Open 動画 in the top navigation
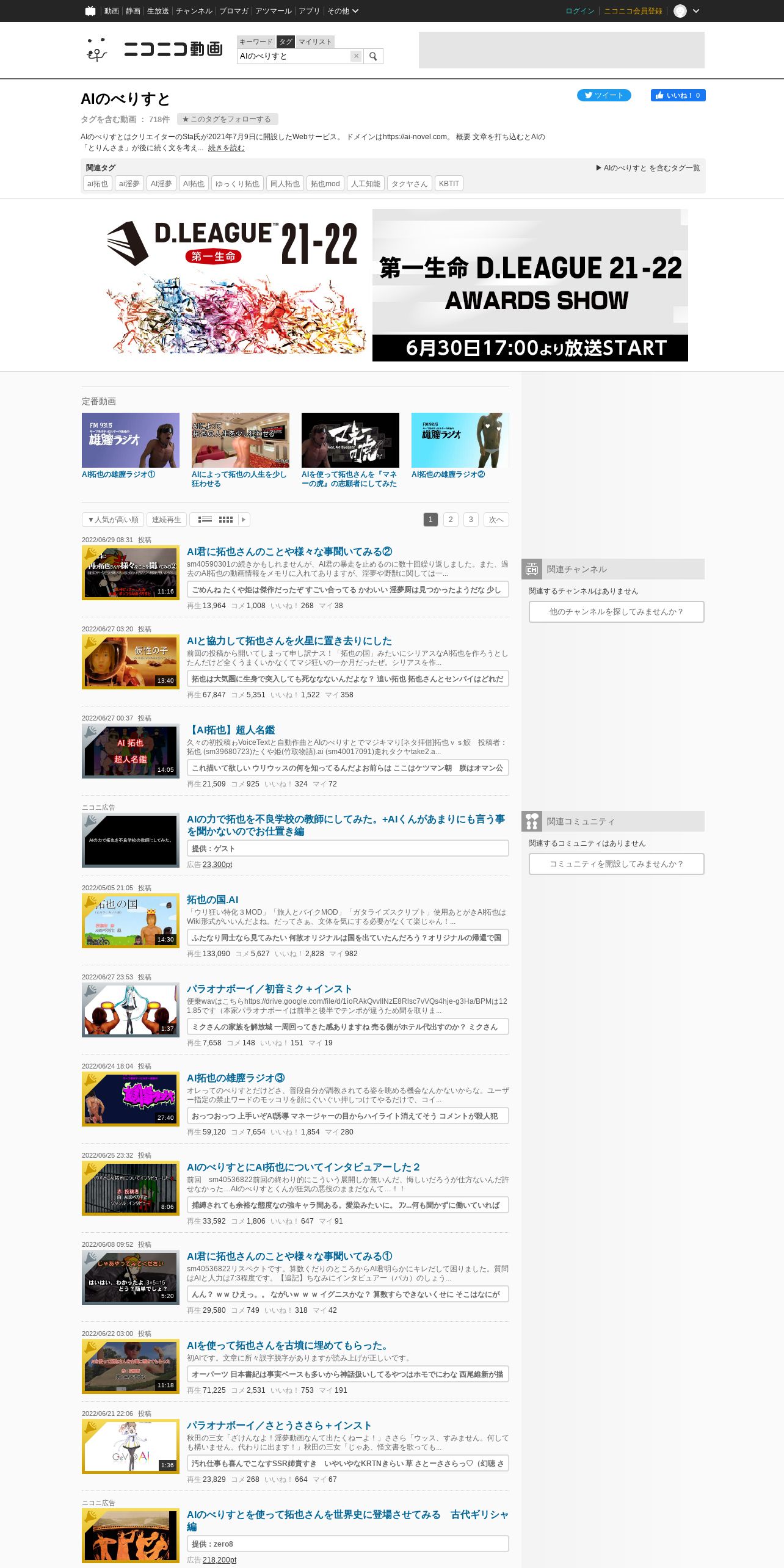 [111, 11]
